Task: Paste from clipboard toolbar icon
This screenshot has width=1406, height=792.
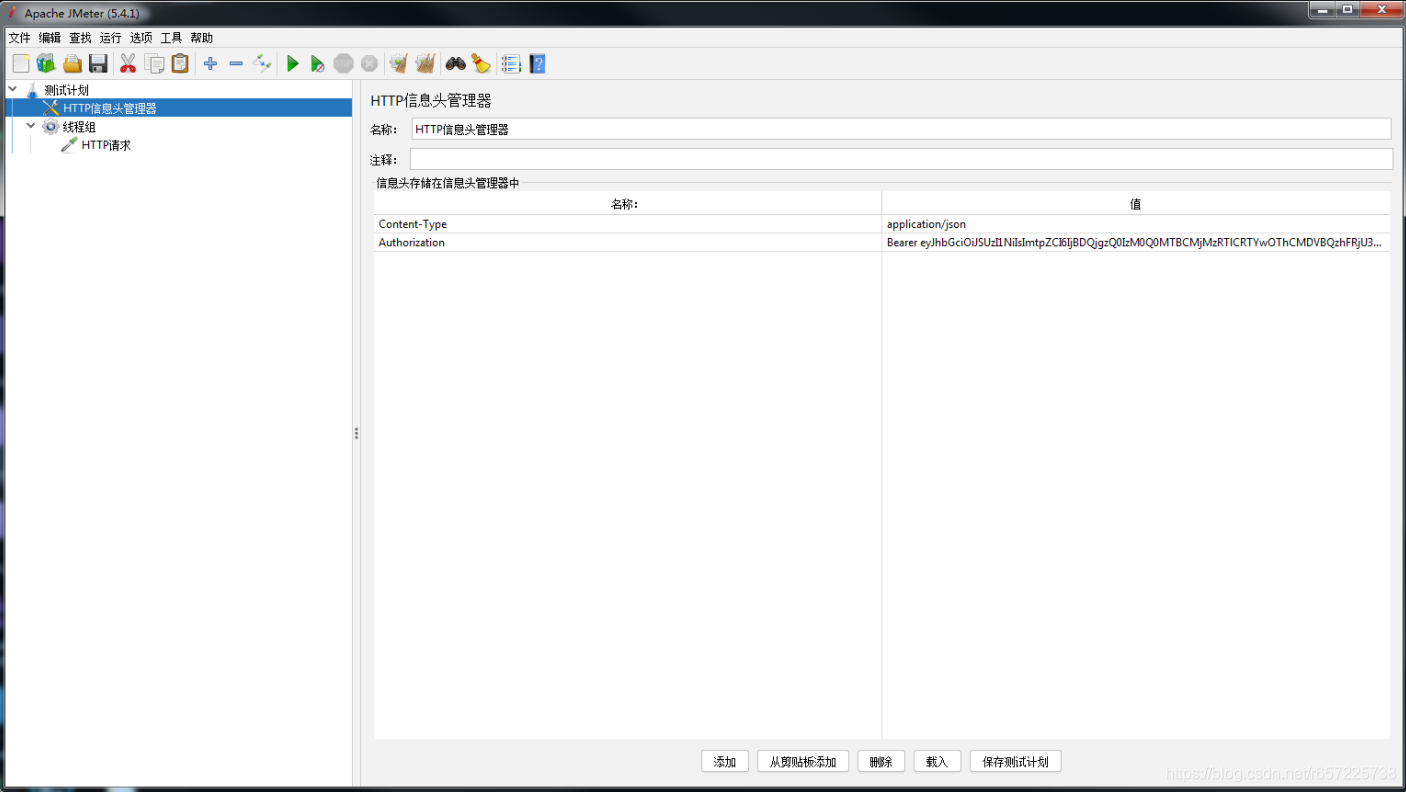Action: coord(180,64)
